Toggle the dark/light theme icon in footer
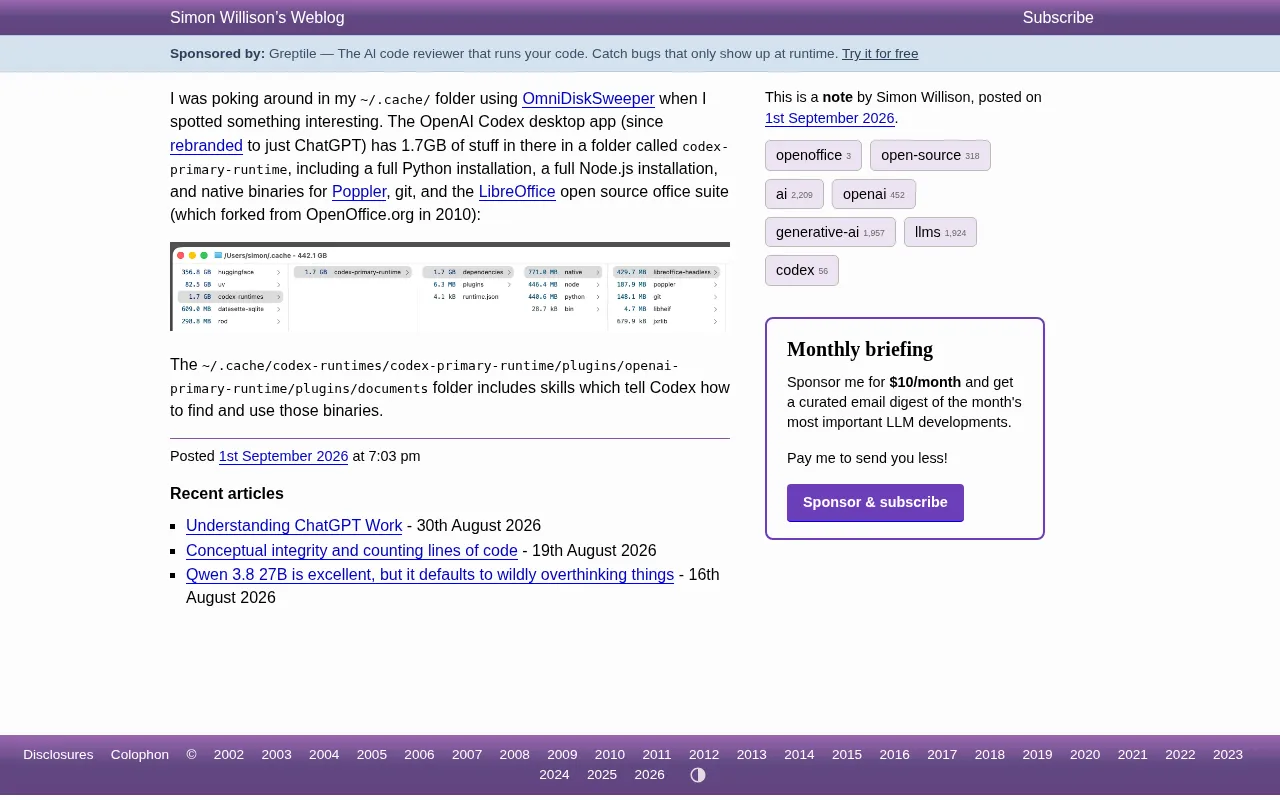Viewport: 1280px width, 800px height. point(698,775)
